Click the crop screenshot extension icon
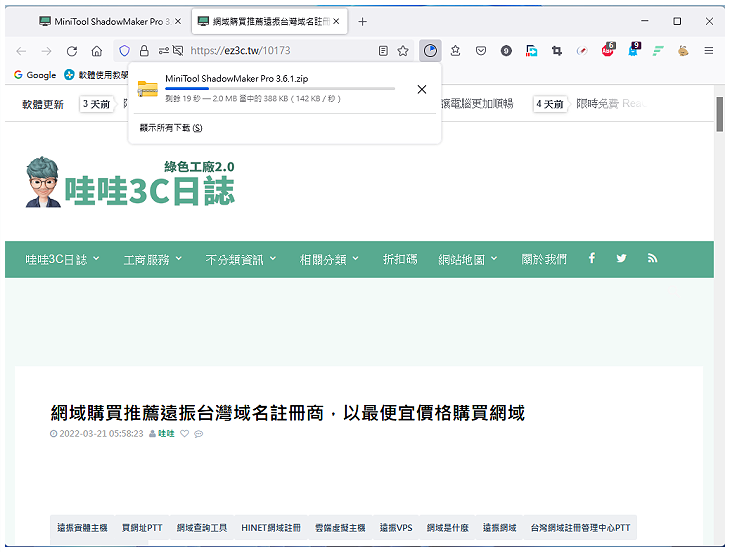This screenshot has width=736, height=552. [557, 51]
